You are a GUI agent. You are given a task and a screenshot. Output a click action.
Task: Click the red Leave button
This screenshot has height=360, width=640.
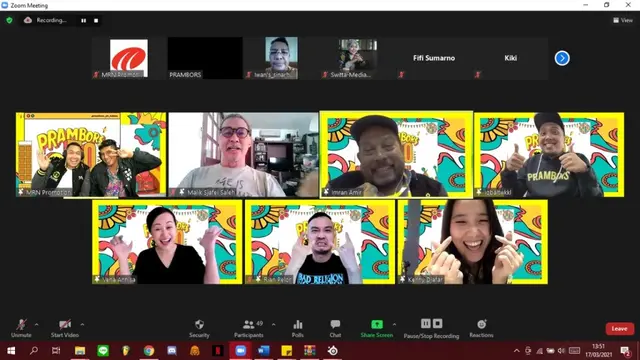[620, 329]
